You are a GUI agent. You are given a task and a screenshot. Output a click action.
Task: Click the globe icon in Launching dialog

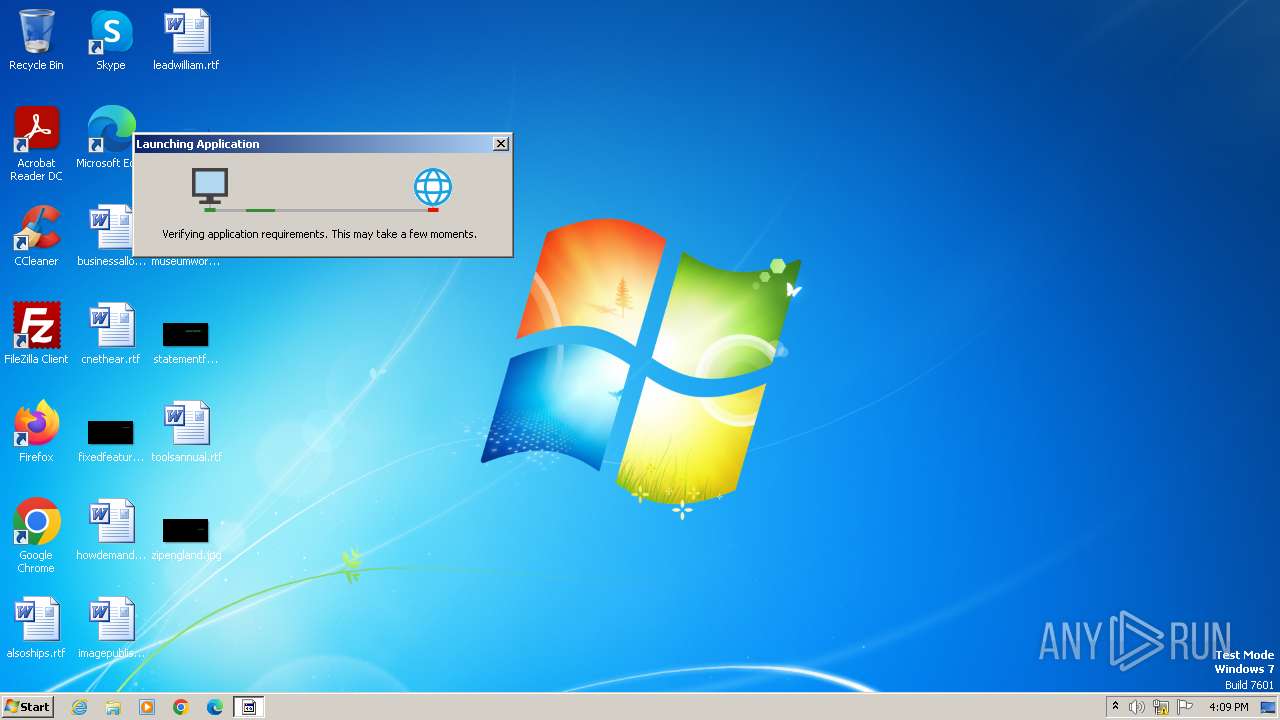(433, 187)
